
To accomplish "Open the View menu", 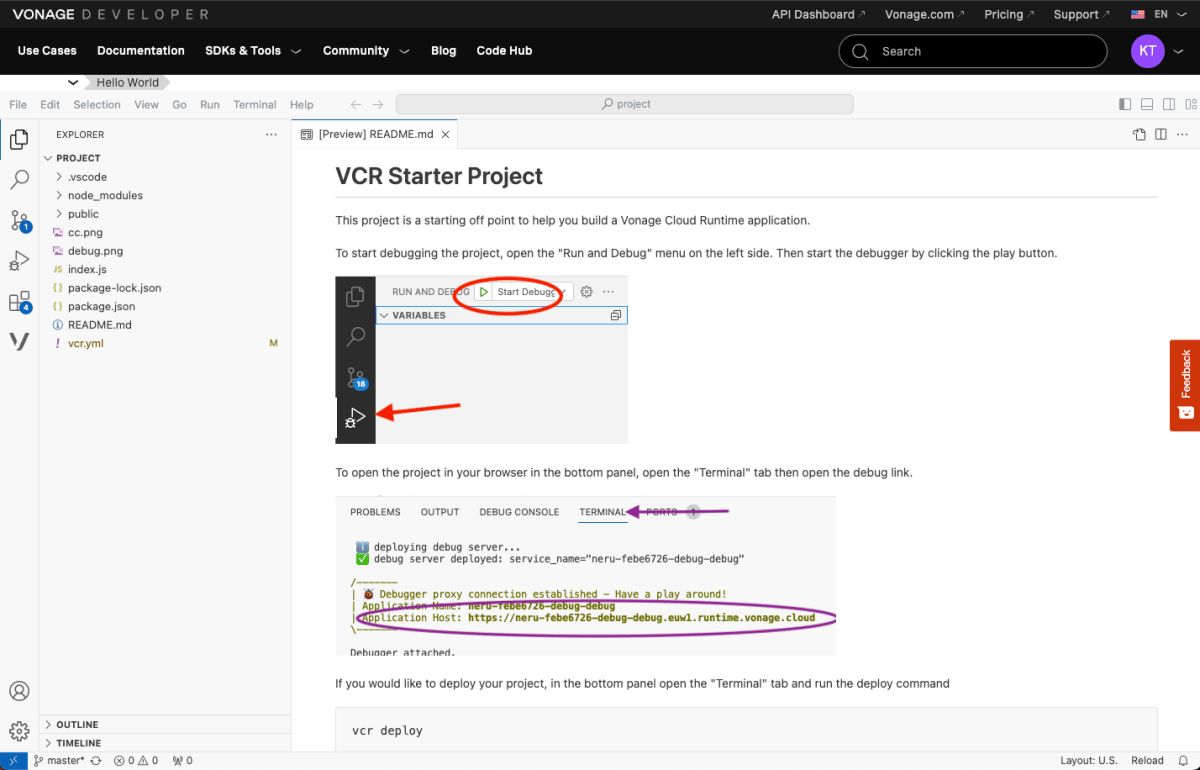I will (146, 104).
